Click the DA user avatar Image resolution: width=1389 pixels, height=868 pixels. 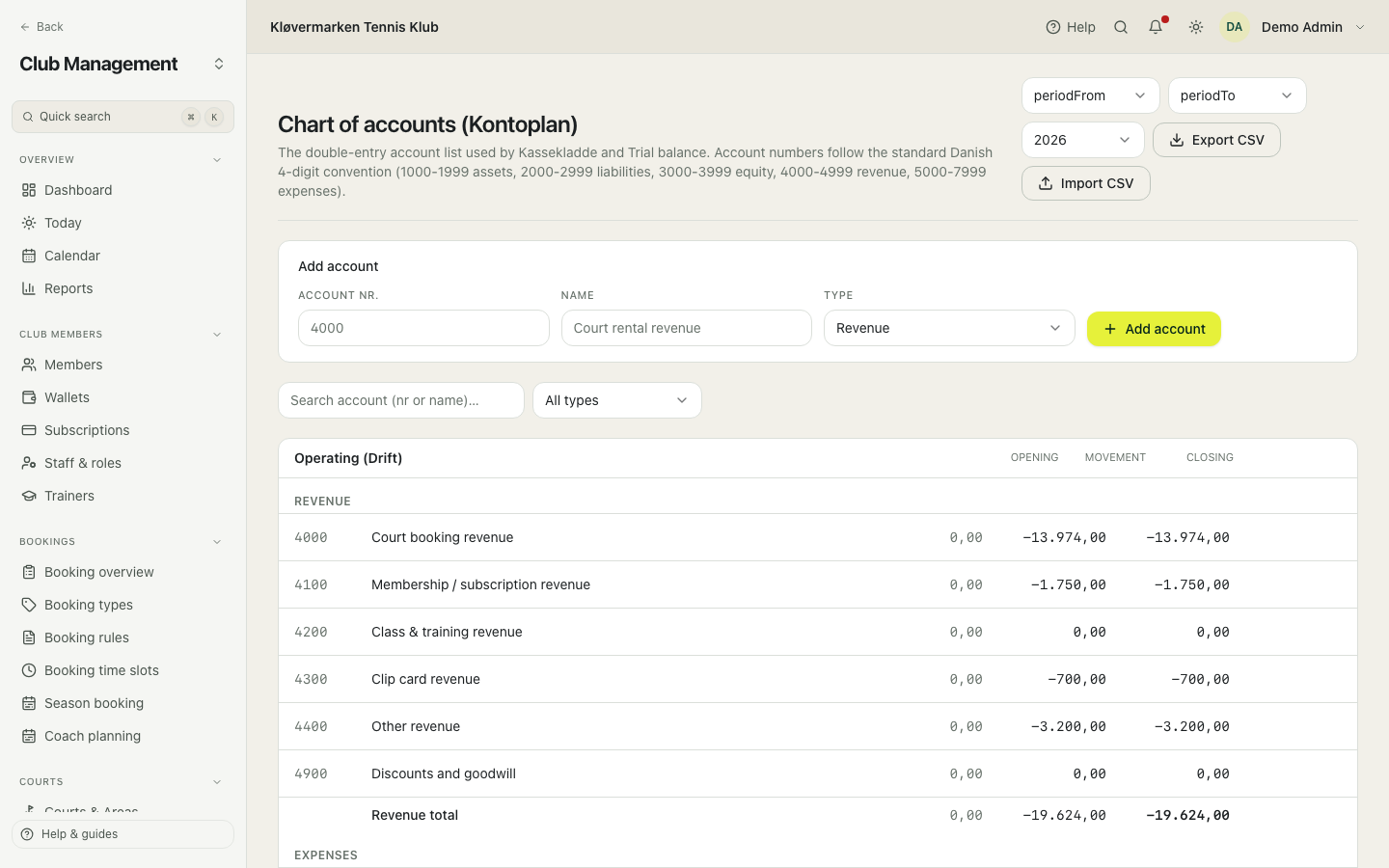1235,27
